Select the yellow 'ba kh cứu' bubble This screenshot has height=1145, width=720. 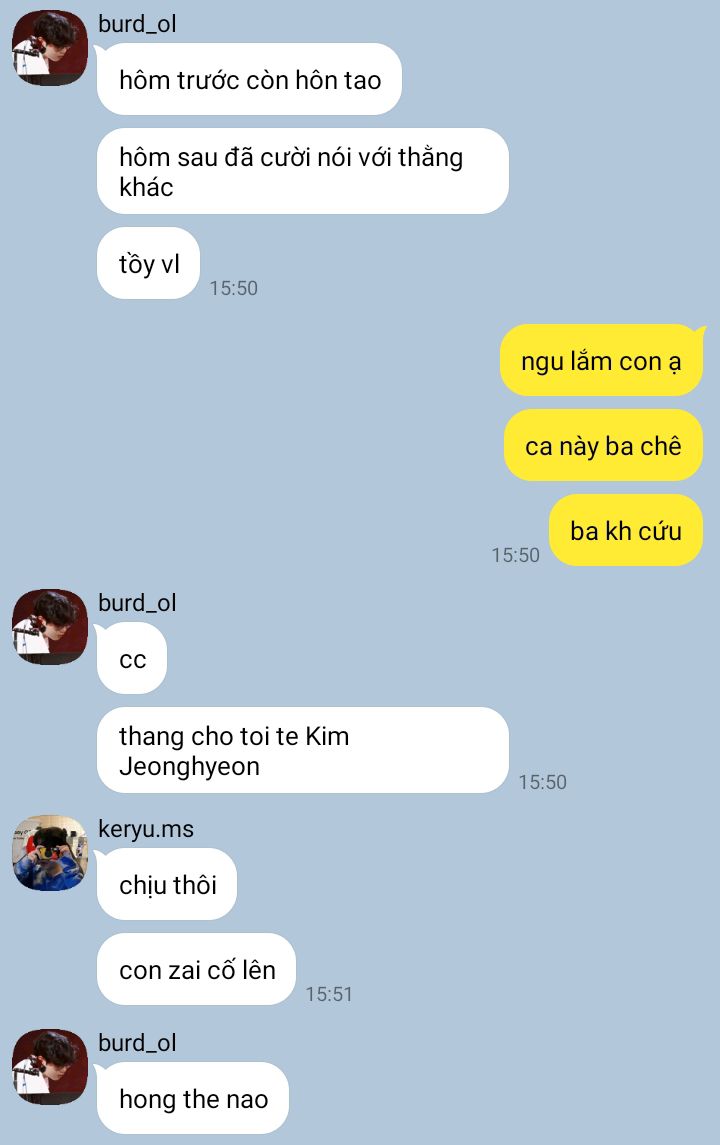(x=626, y=530)
